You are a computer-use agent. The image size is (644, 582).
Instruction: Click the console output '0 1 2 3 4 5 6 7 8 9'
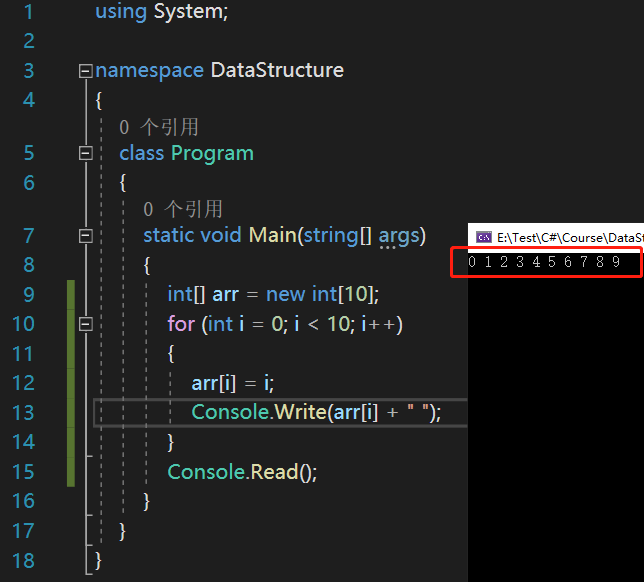coord(544,262)
